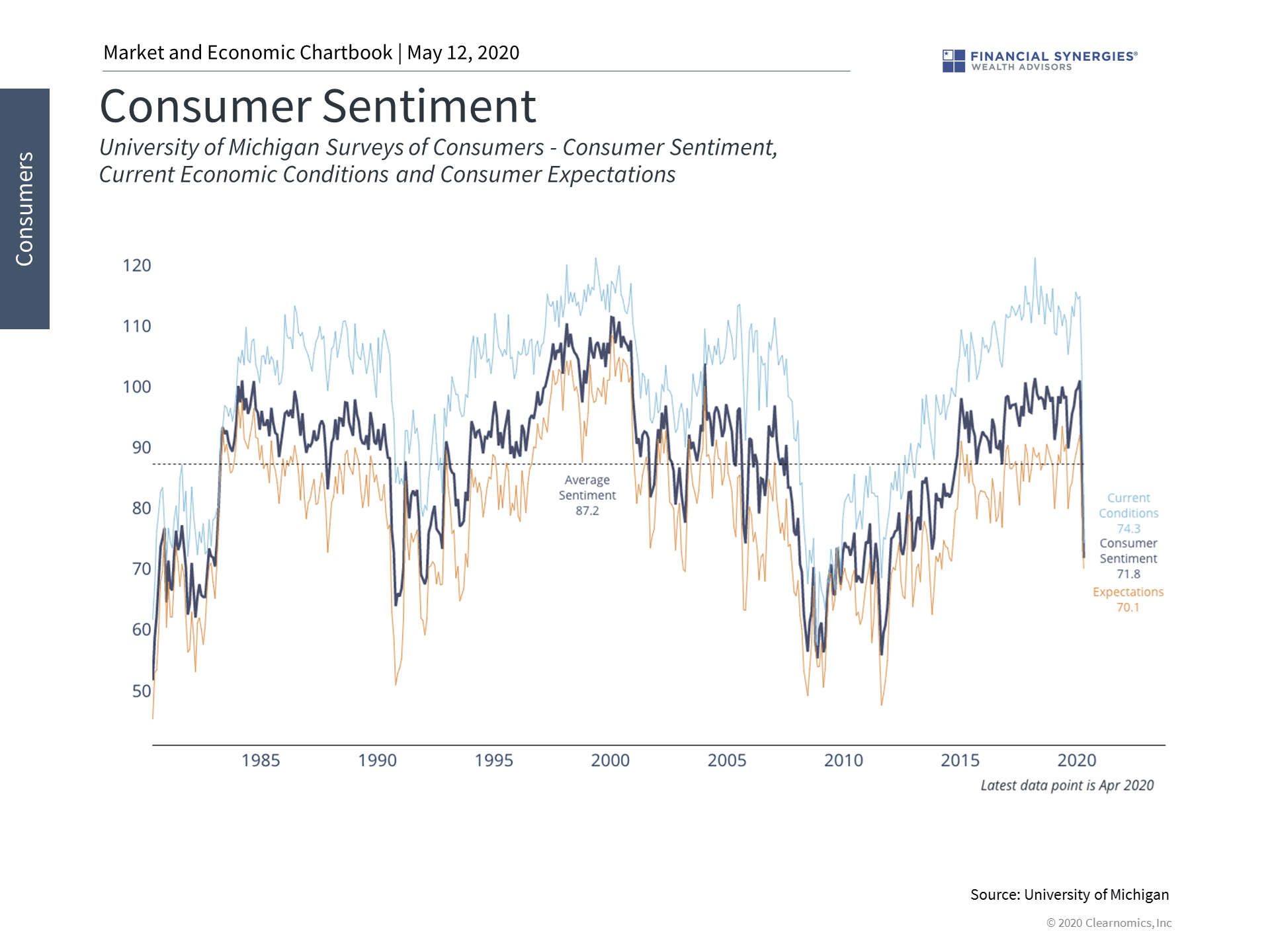This screenshot has width=1270, height=952.
Task: Click the y-axis label 70
Action: coord(142,569)
